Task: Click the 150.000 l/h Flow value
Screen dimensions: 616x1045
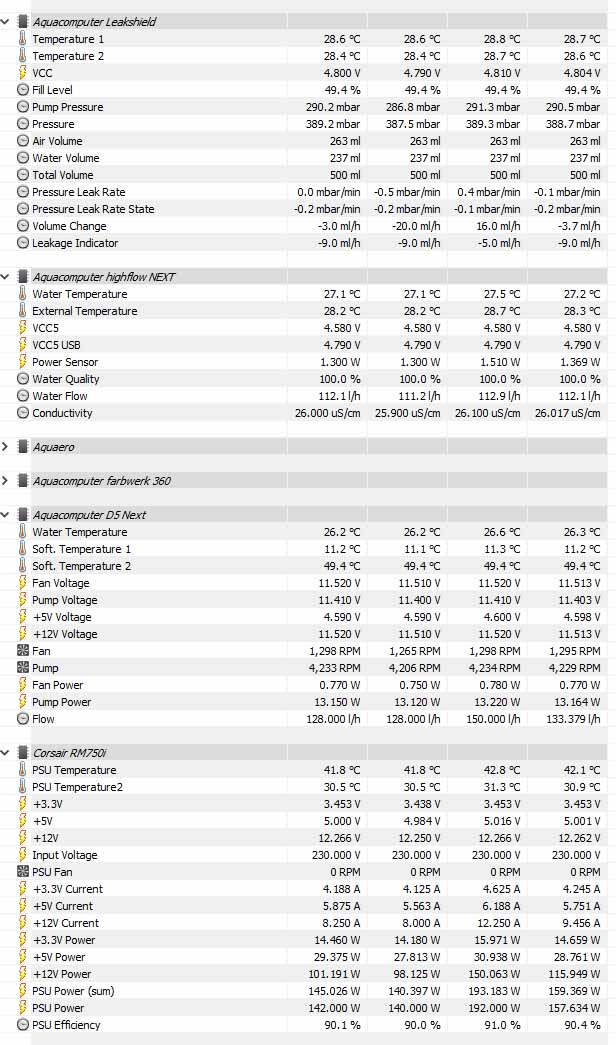Action: point(492,718)
